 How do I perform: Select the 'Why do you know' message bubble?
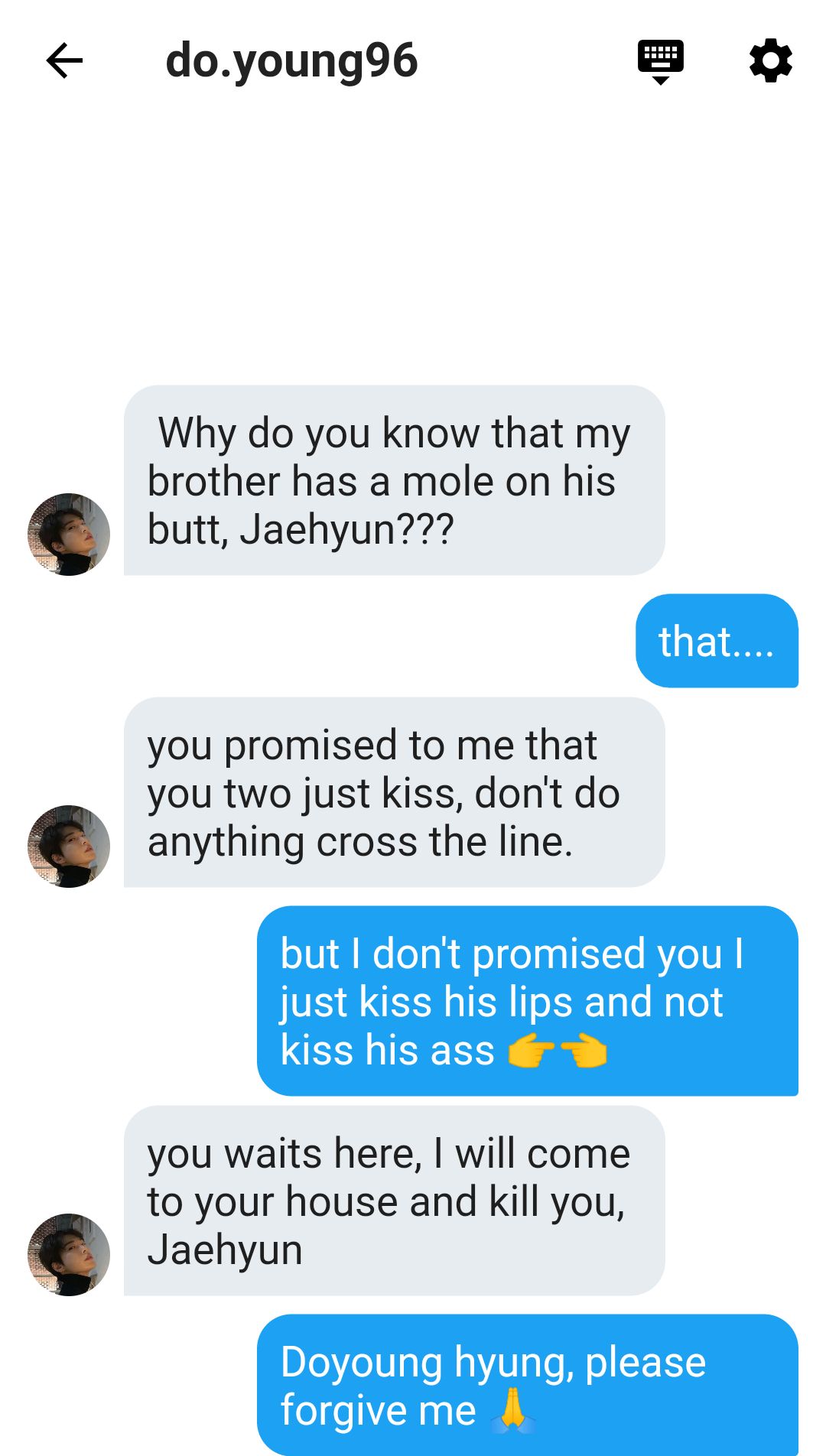394,480
